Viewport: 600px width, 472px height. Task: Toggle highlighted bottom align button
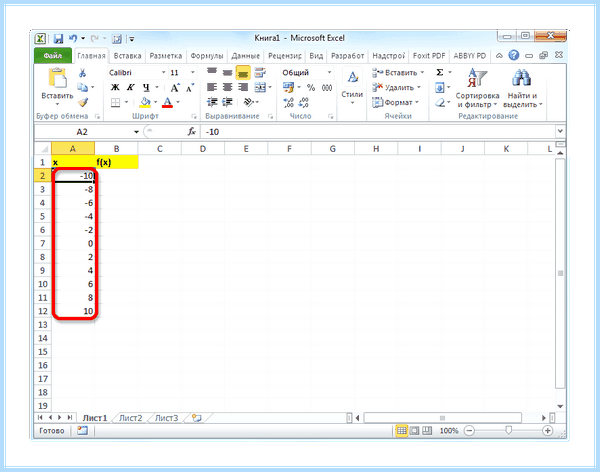(243, 72)
